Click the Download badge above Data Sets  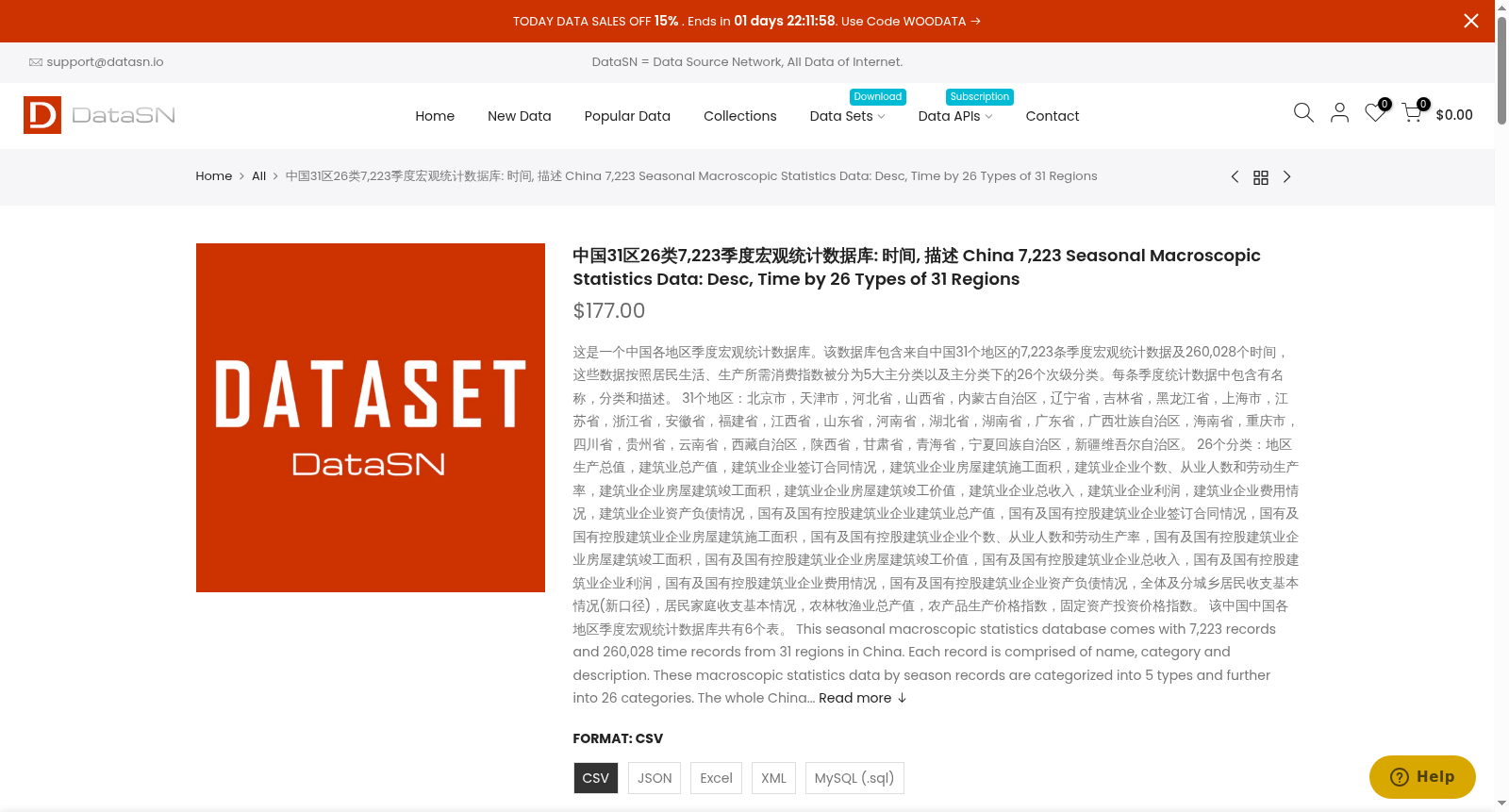coord(878,97)
